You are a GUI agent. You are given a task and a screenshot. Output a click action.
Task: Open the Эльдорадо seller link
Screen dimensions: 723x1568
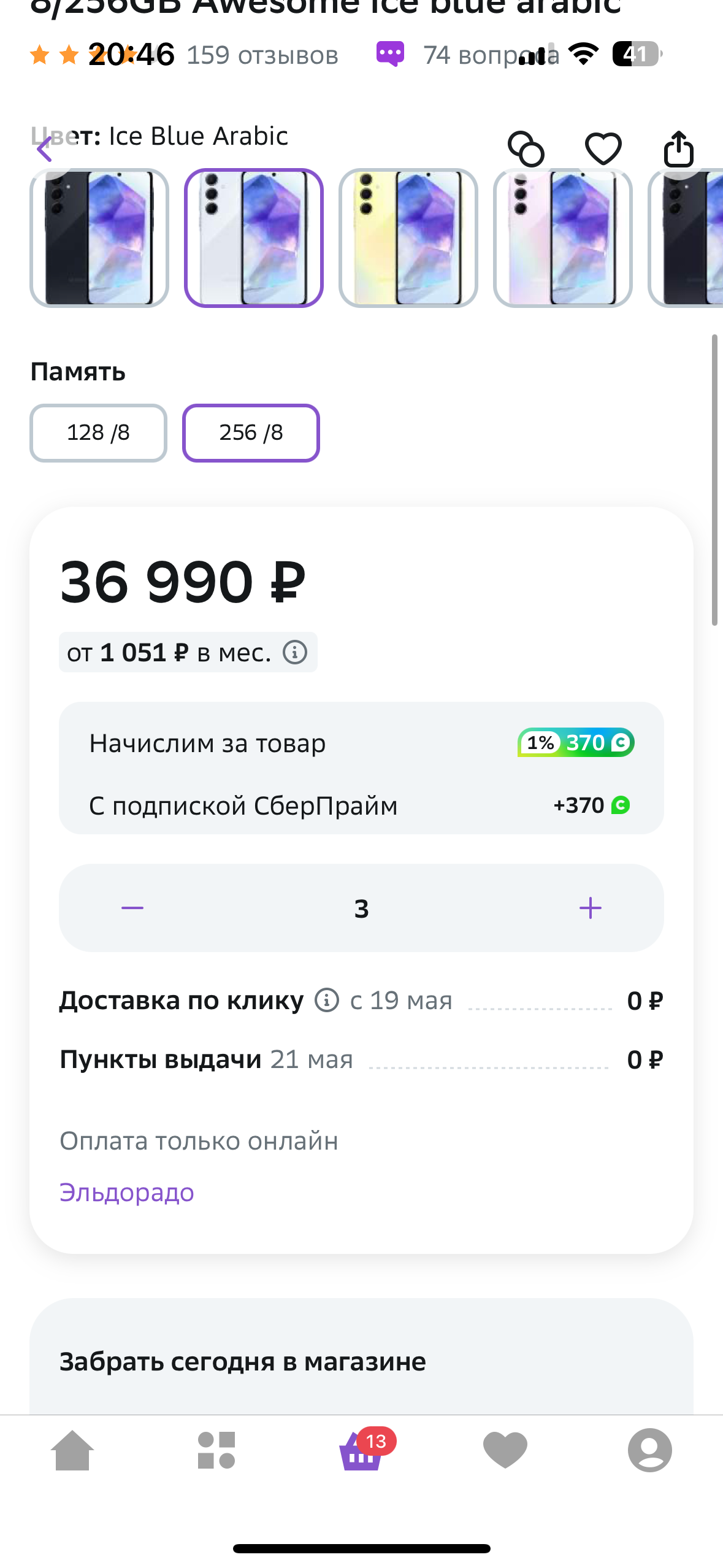127,1192
